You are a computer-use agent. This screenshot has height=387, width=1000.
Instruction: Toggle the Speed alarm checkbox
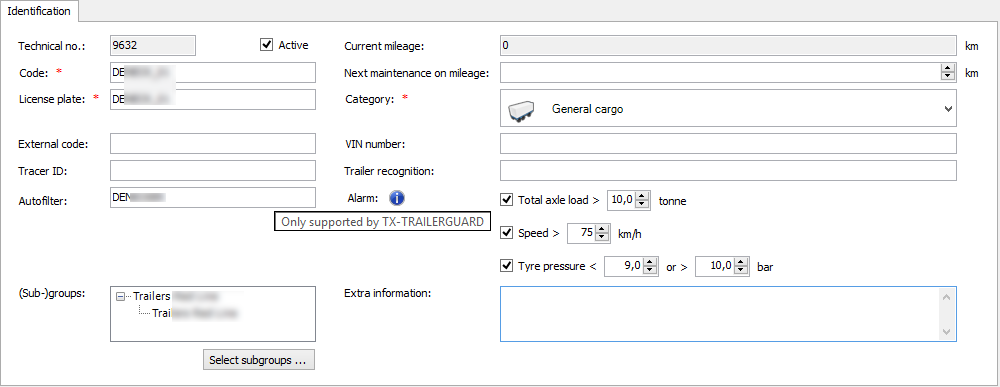tap(507, 233)
